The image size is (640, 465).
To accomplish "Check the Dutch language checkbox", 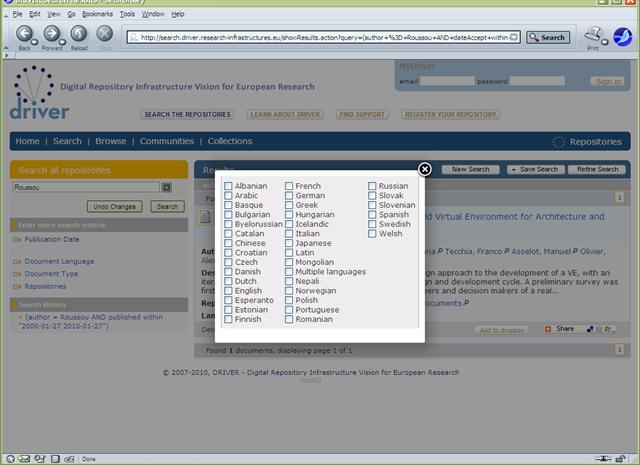I will [228, 281].
